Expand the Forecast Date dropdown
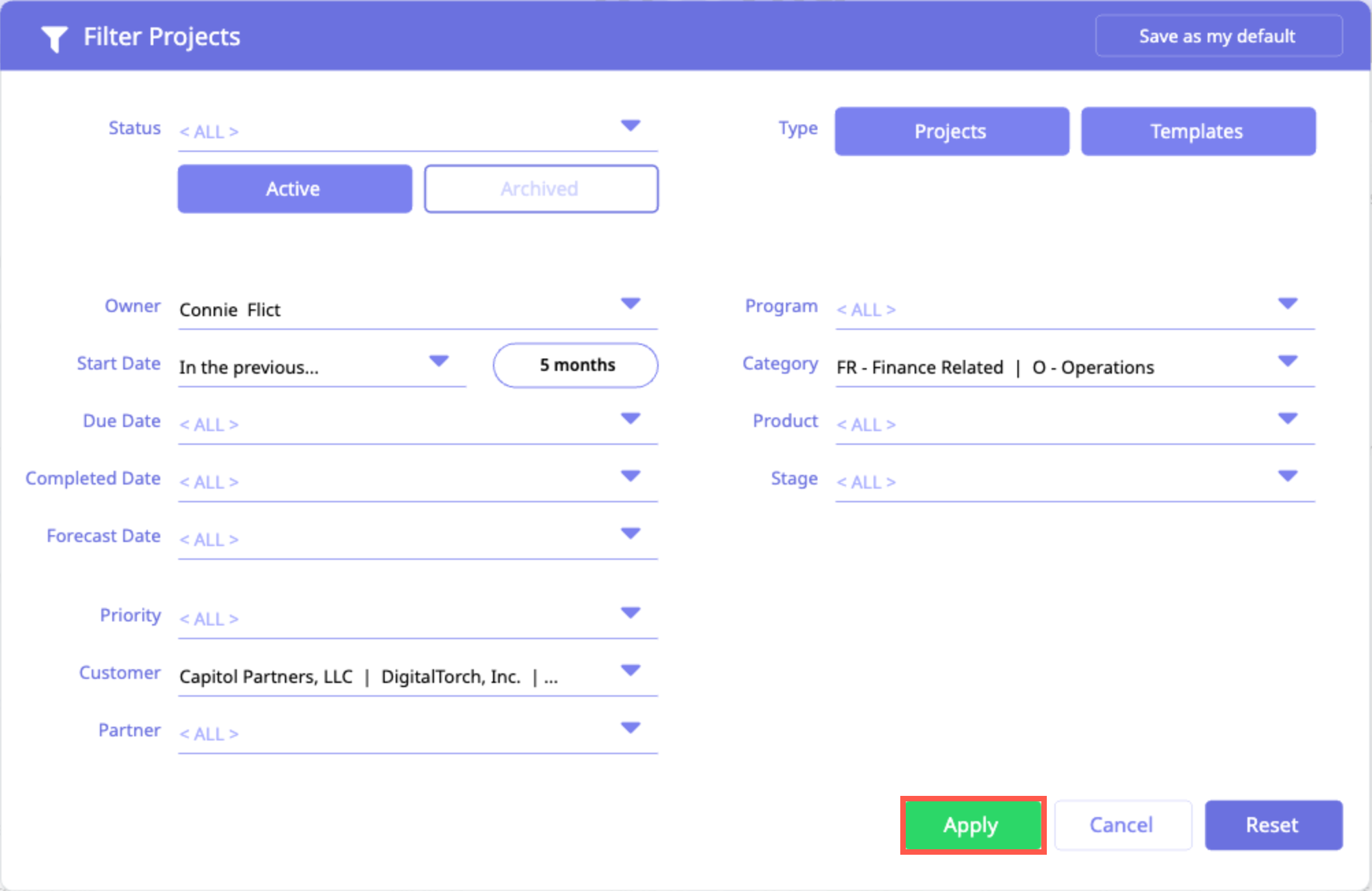This screenshot has height=891, width=1372. (x=630, y=534)
